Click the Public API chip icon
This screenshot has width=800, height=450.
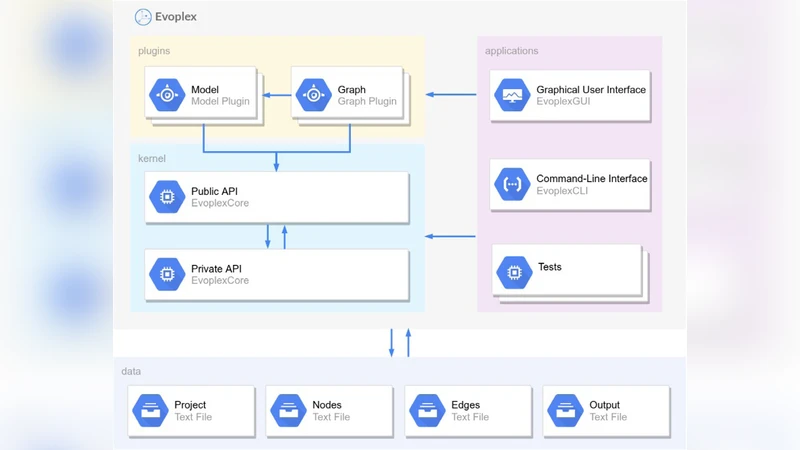point(167,197)
